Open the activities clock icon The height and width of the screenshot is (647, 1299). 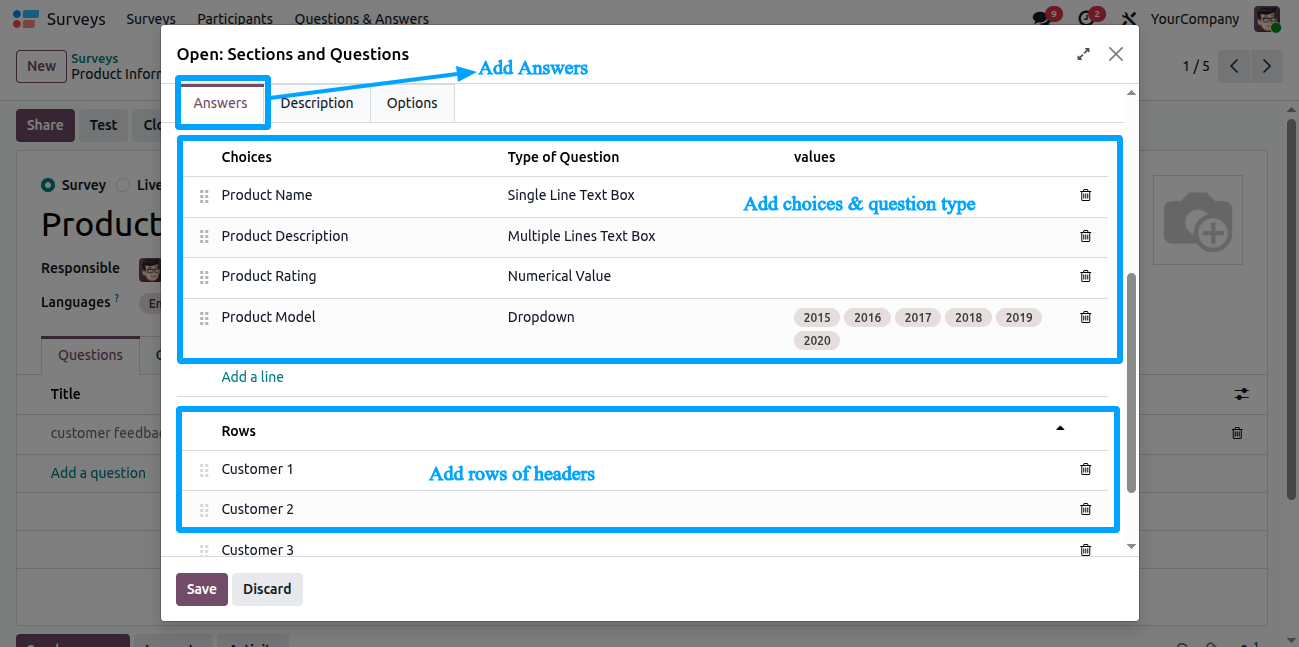(1087, 18)
